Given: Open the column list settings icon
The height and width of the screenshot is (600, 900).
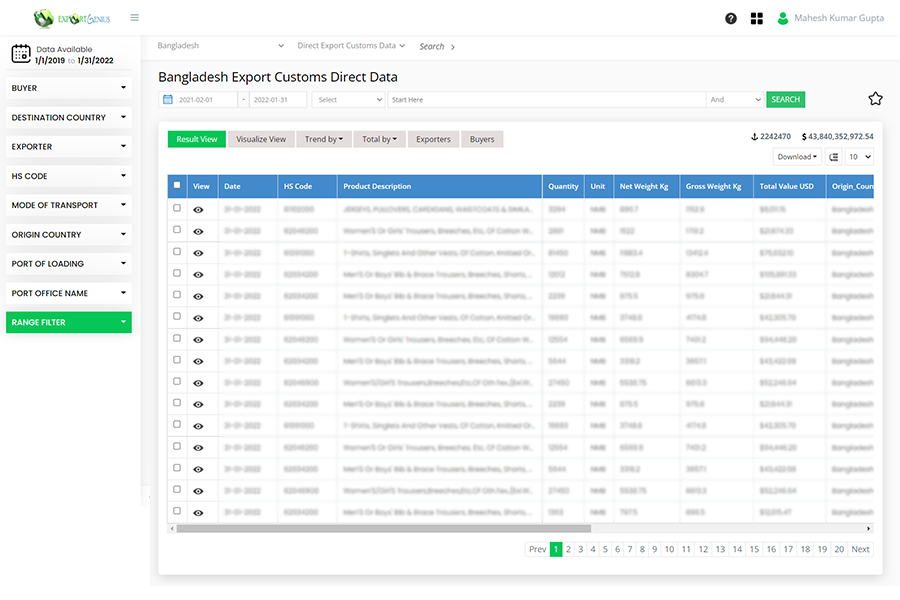Looking at the screenshot, I should [834, 157].
